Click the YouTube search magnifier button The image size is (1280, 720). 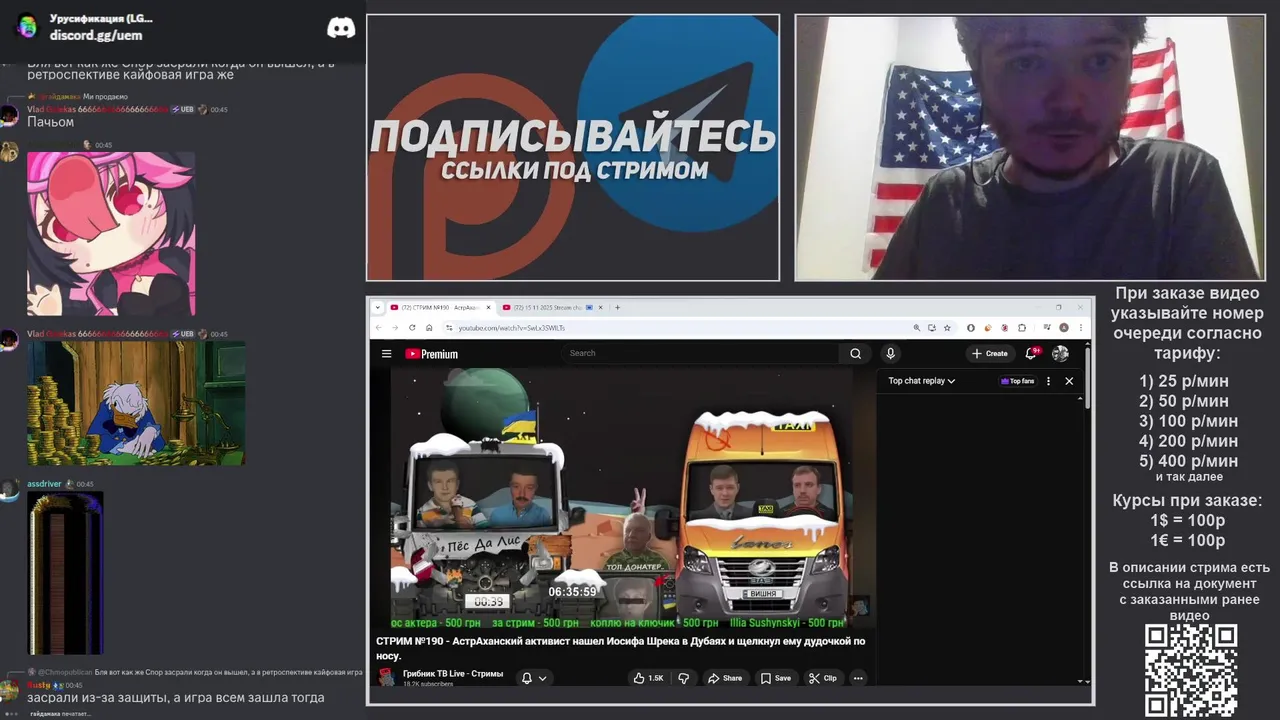[x=855, y=353]
